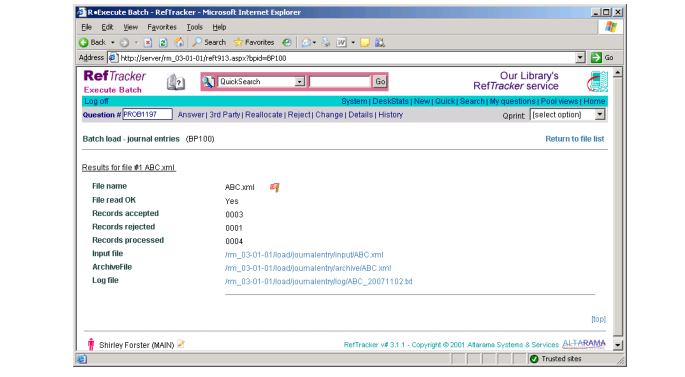
Task: Open the Forward button dropdown arrow
Action: [136, 42]
